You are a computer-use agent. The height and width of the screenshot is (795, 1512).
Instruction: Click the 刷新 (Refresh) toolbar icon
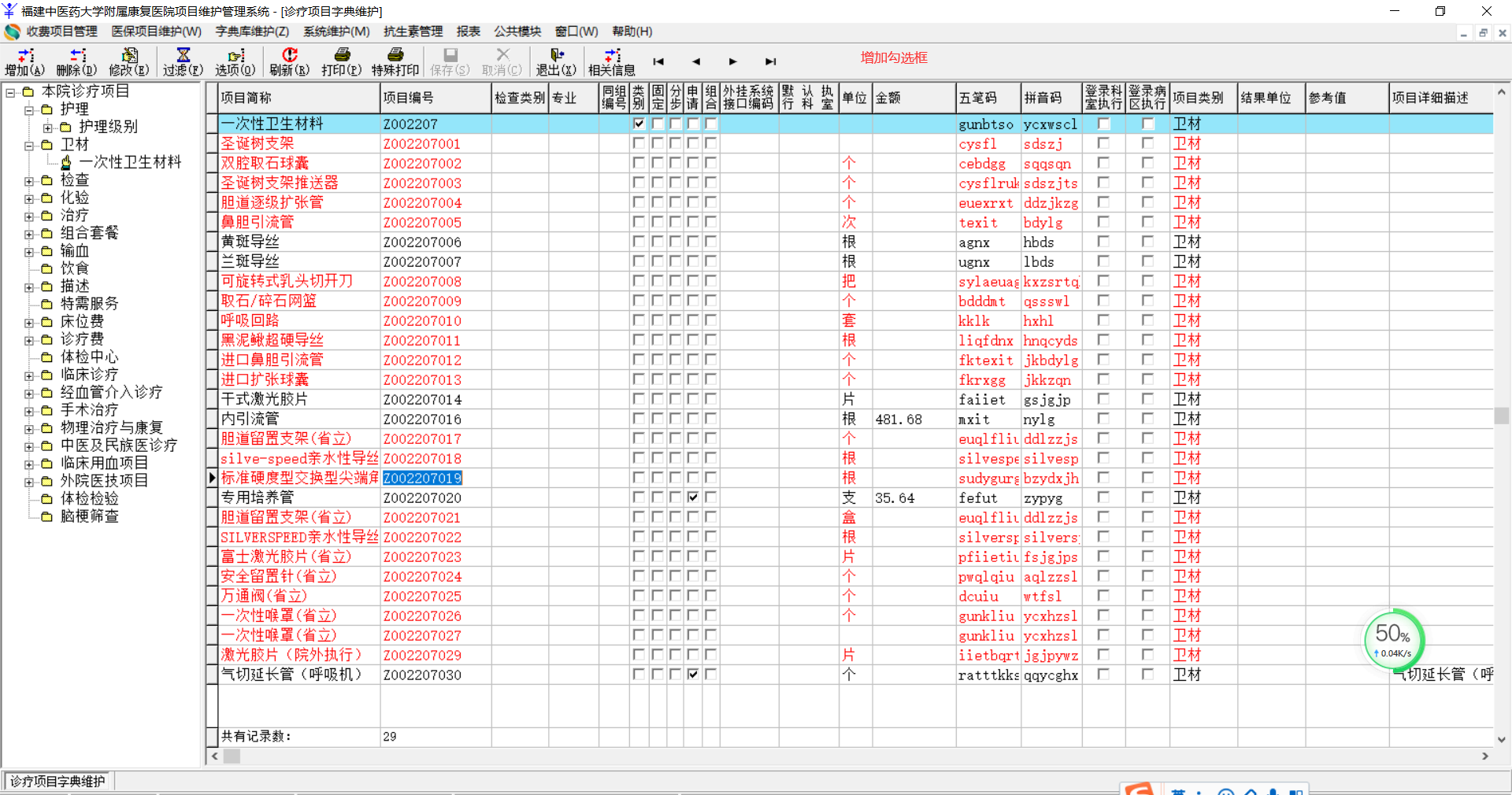pyautogui.click(x=289, y=61)
